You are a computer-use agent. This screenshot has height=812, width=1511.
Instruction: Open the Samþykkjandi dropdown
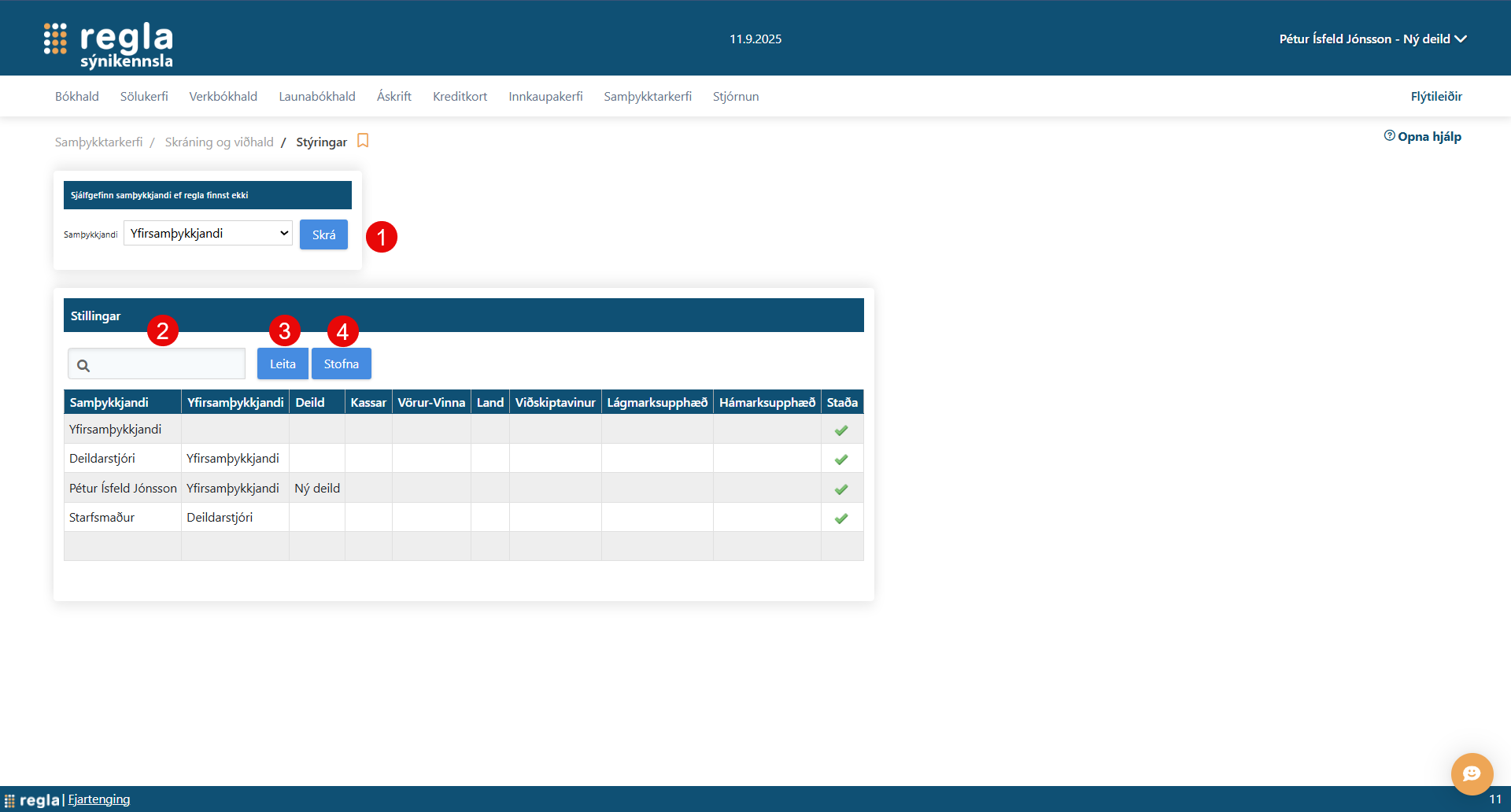[208, 234]
